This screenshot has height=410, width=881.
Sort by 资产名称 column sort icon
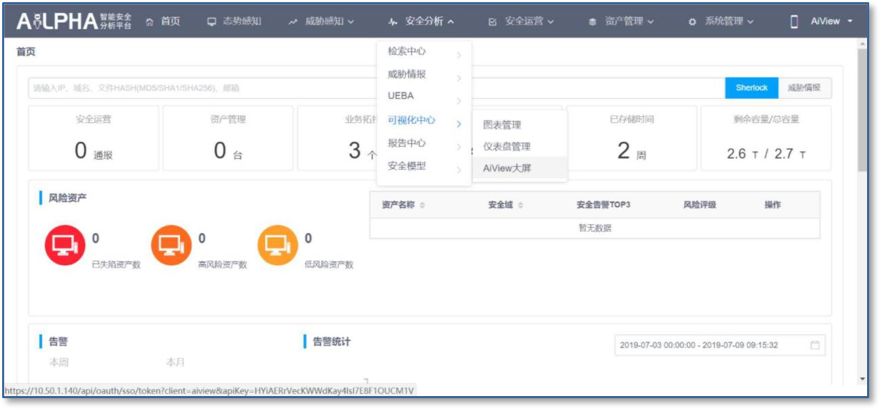click(x=422, y=205)
